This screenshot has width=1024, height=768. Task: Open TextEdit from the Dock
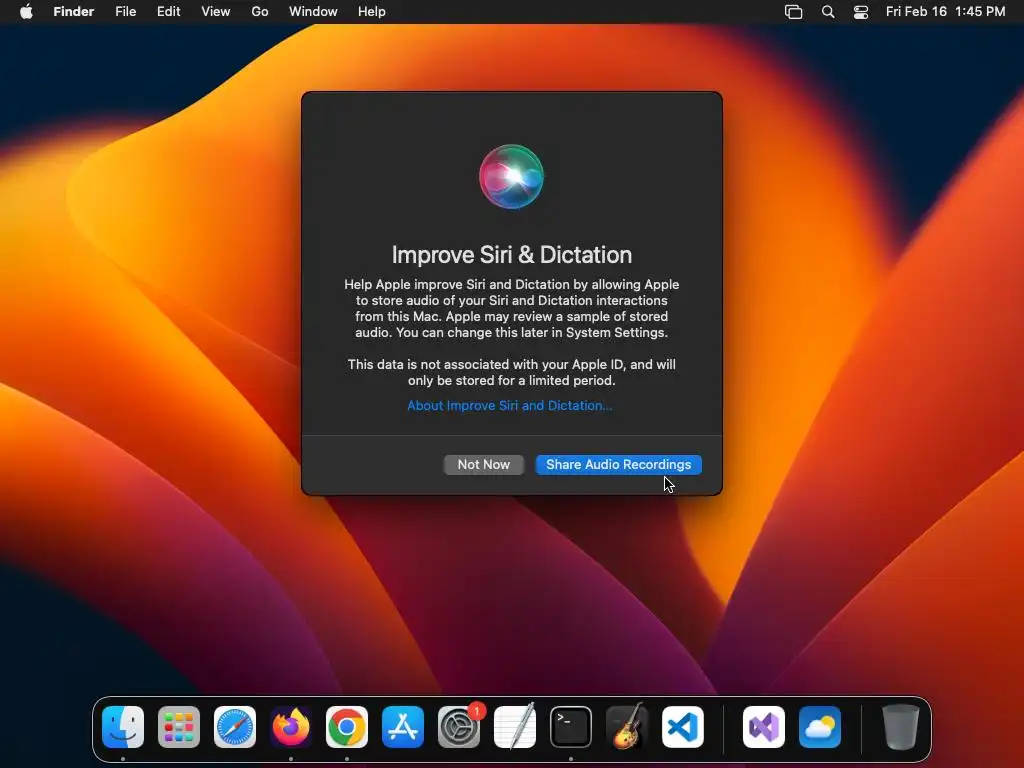pos(515,727)
